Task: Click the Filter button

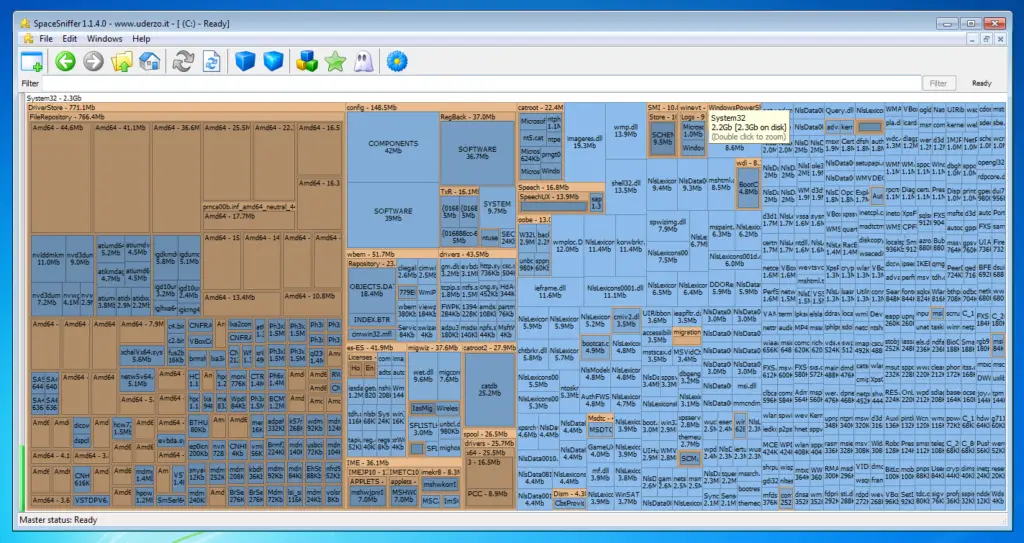Action: pos(938,83)
